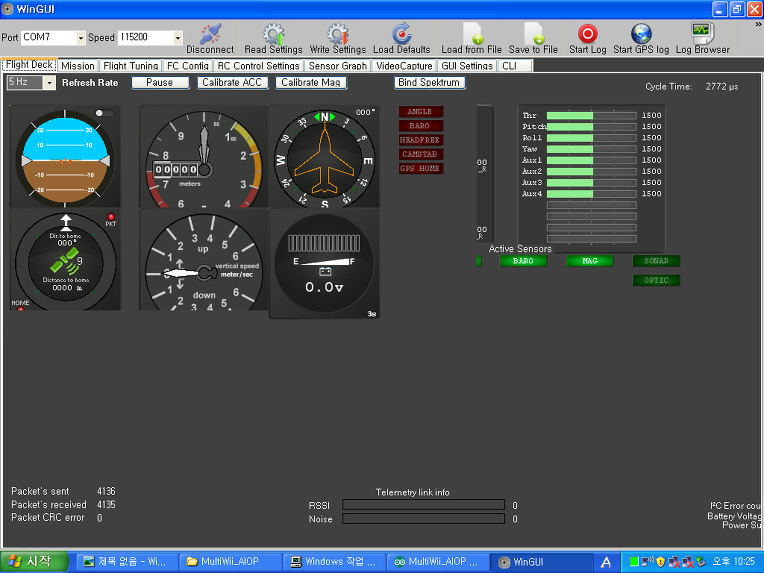Open the Log Browser
The width and height of the screenshot is (764, 573).
702,34
